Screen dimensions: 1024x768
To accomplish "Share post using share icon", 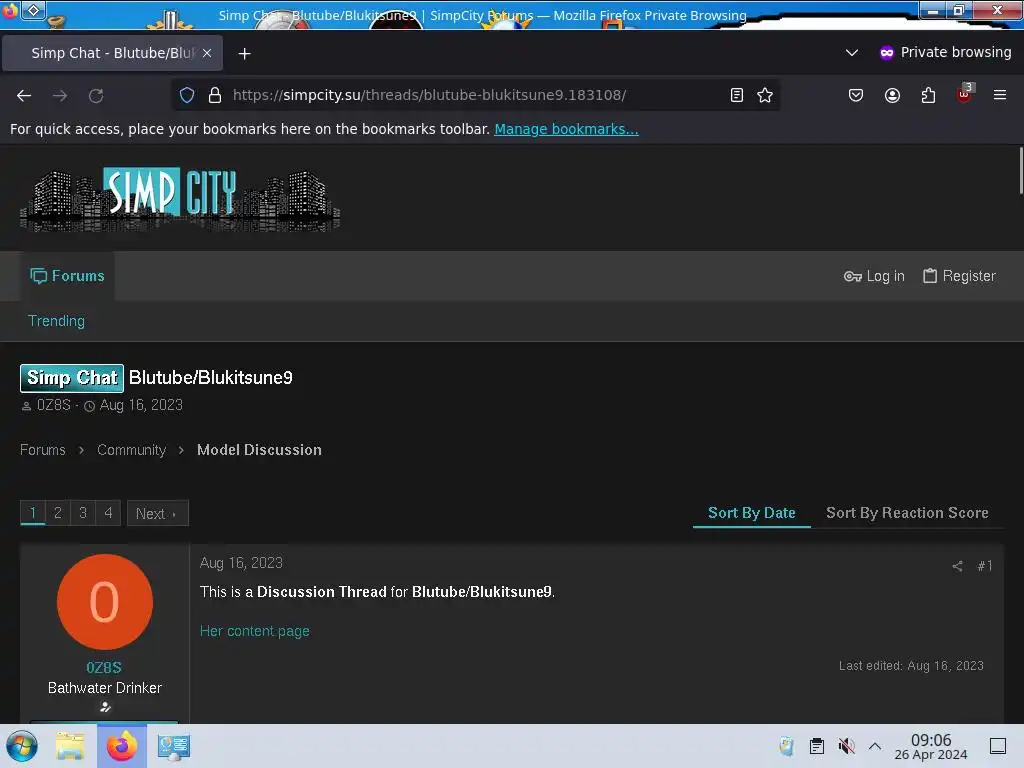I will click(957, 566).
